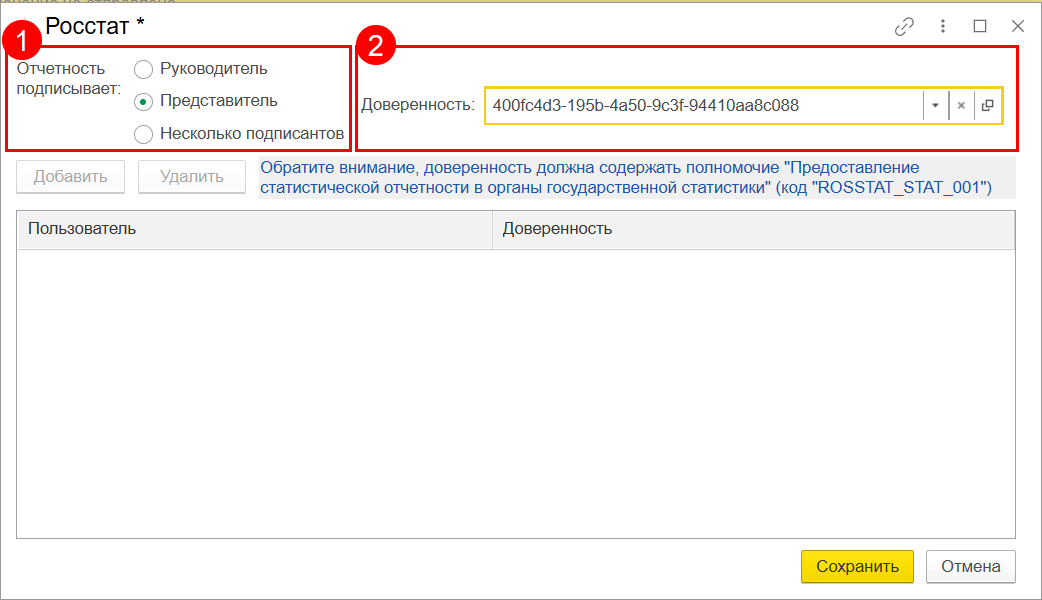Image resolution: width=1042 pixels, height=600 pixels.
Task: Close the Росстат dialog window
Action: (1018, 27)
